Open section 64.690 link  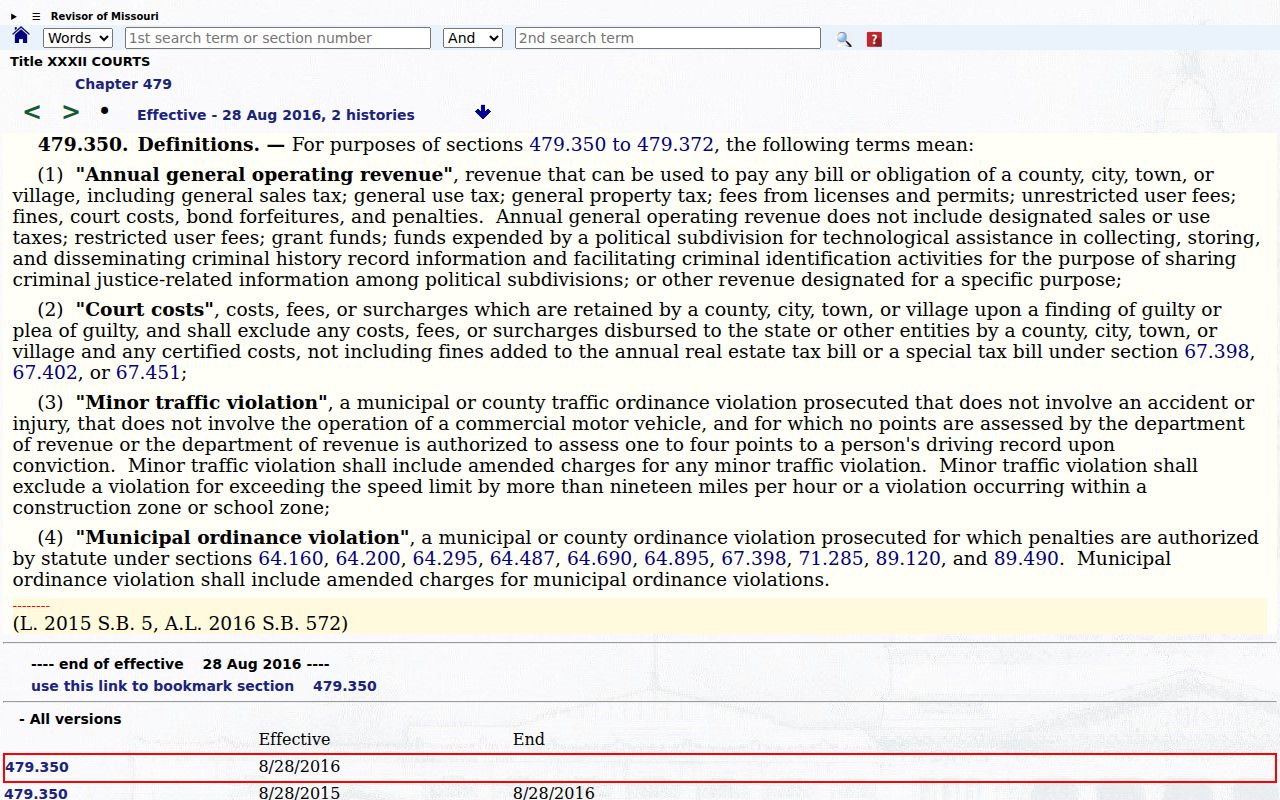pyautogui.click(x=599, y=559)
